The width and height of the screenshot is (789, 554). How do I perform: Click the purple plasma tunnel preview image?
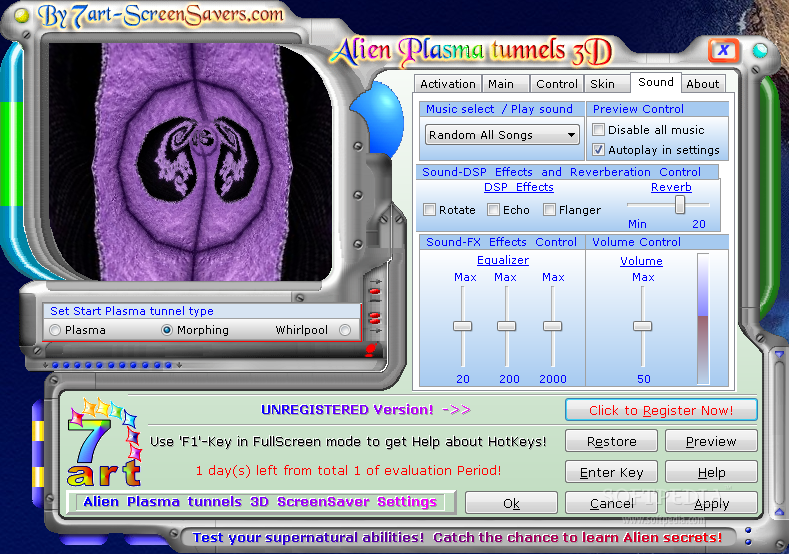[x=190, y=162]
